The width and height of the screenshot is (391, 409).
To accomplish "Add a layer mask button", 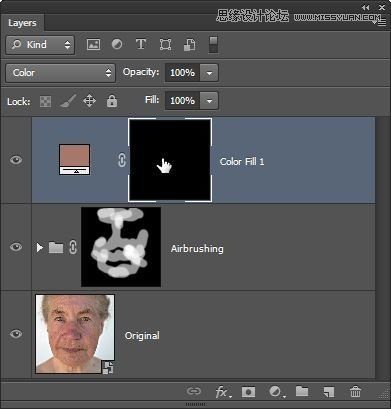I will coord(248,392).
